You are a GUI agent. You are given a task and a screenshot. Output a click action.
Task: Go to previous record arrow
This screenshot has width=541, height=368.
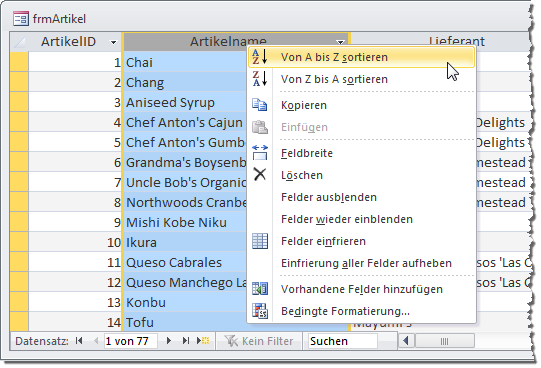coord(96,341)
